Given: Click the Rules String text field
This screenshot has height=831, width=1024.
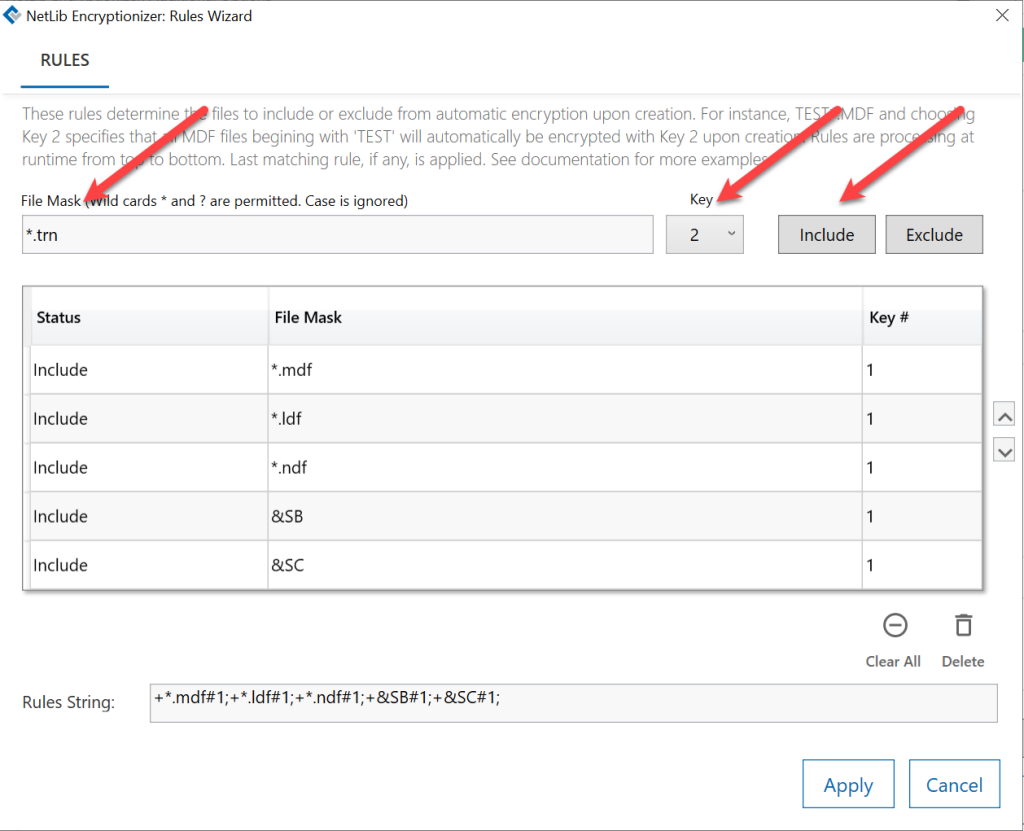Looking at the screenshot, I should [573, 703].
